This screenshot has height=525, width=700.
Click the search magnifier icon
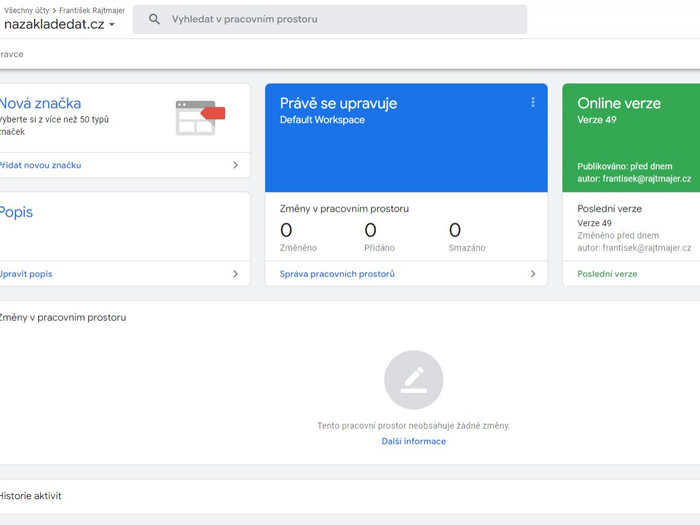pos(154,19)
